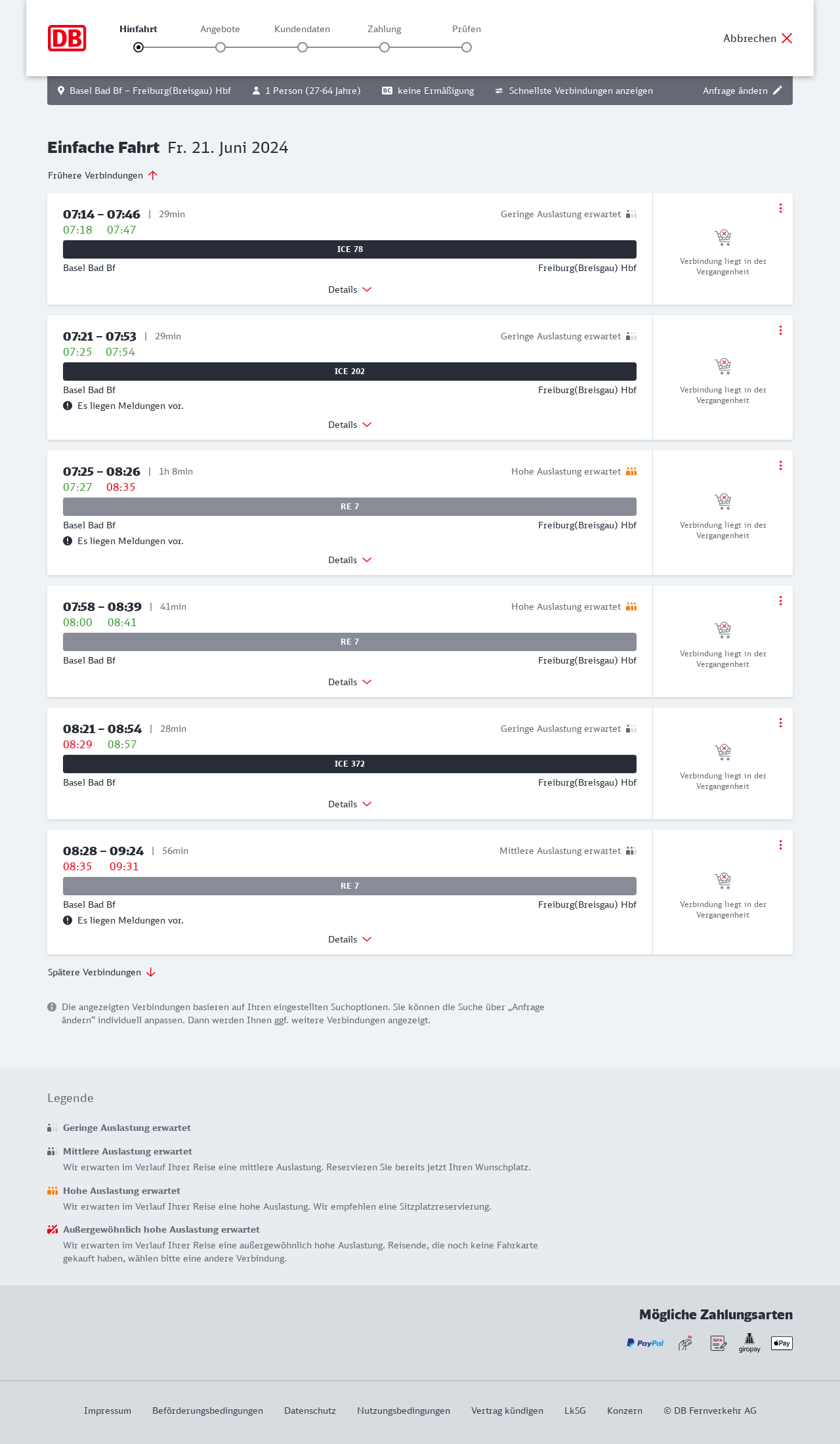Image resolution: width=840 pixels, height=1444 pixels.
Task: Open three-dot menu for ICE 372 connection
Action: tap(780, 723)
